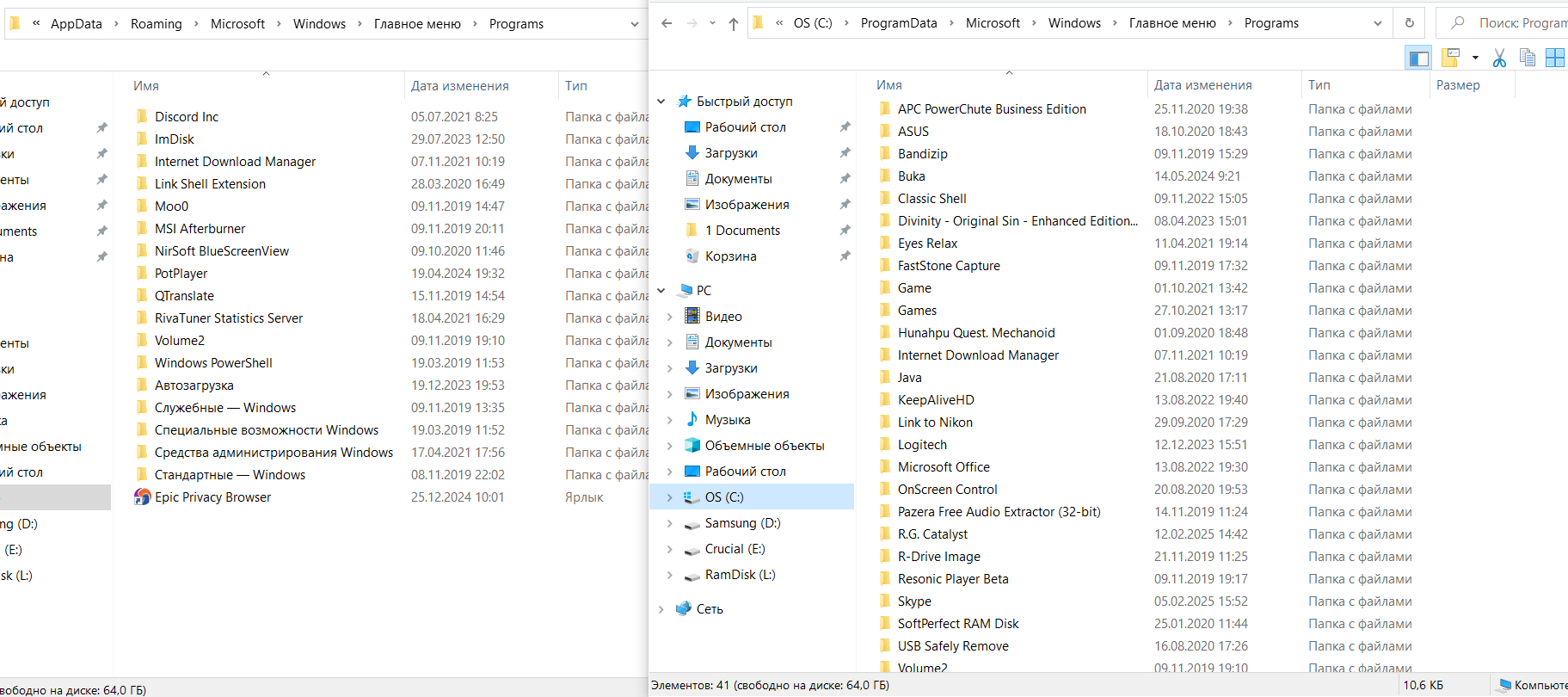Click the Microsoft Office folder icon

(885, 467)
